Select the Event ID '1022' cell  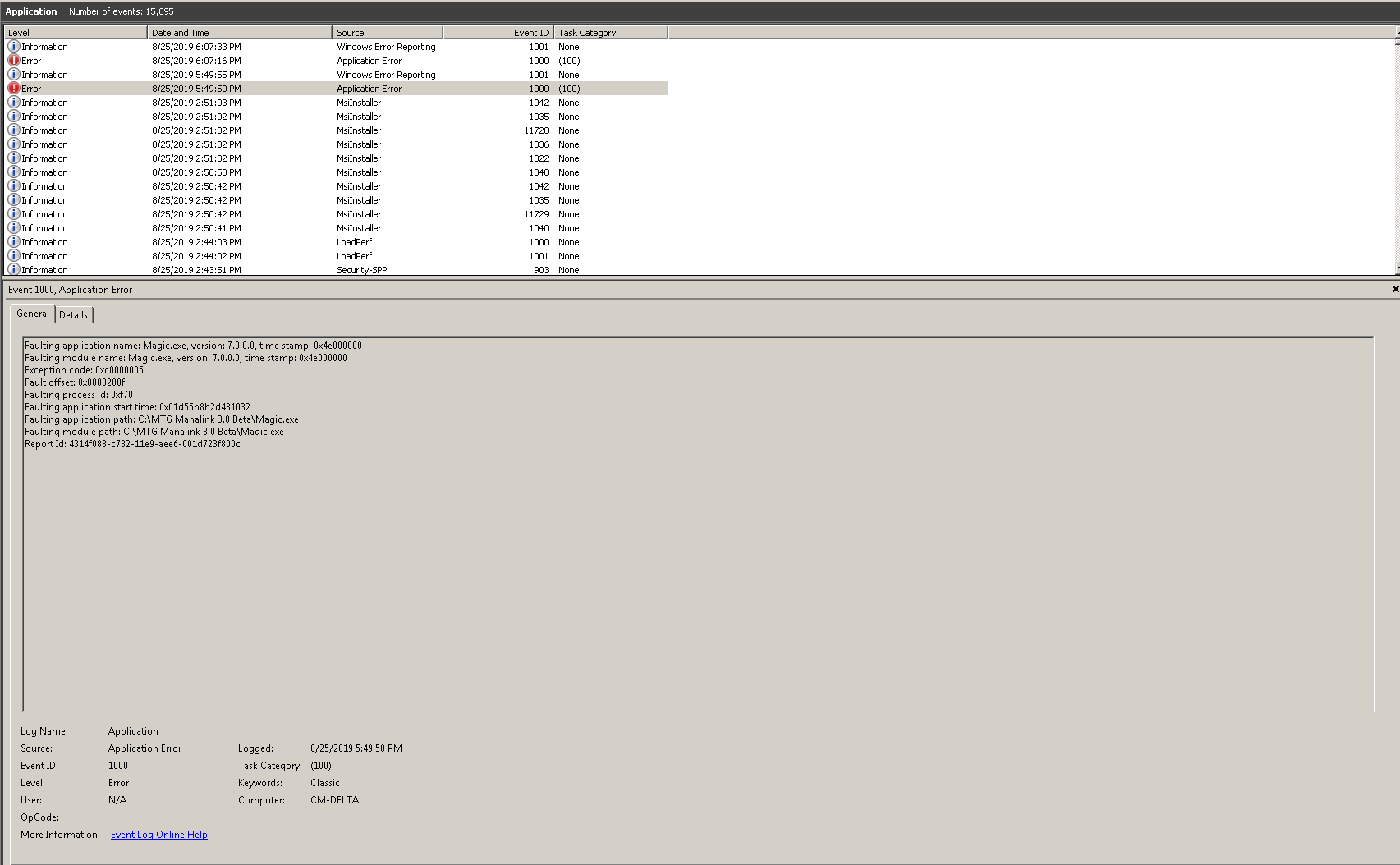coord(539,158)
